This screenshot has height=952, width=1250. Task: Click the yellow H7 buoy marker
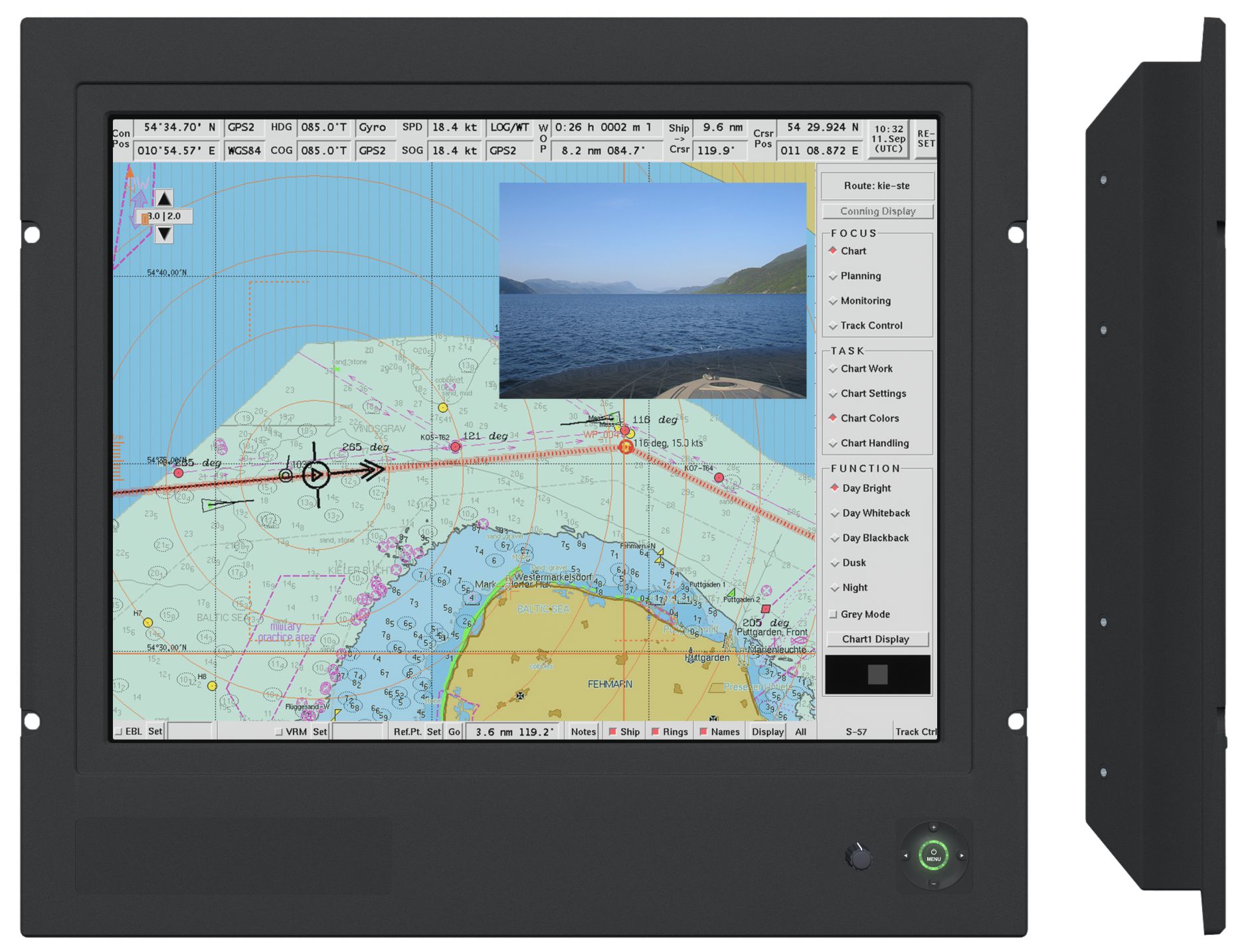pyautogui.click(x=147, y=623)
